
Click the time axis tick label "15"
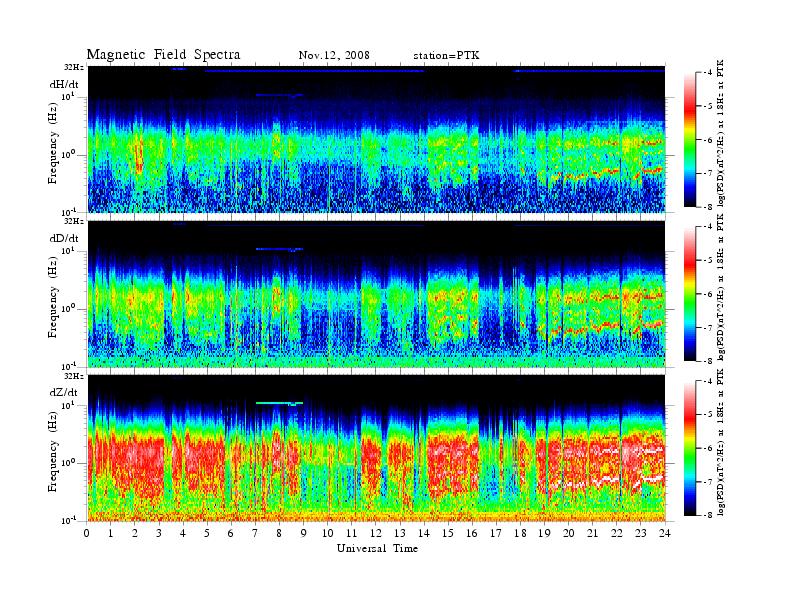[x=448, y=533]
